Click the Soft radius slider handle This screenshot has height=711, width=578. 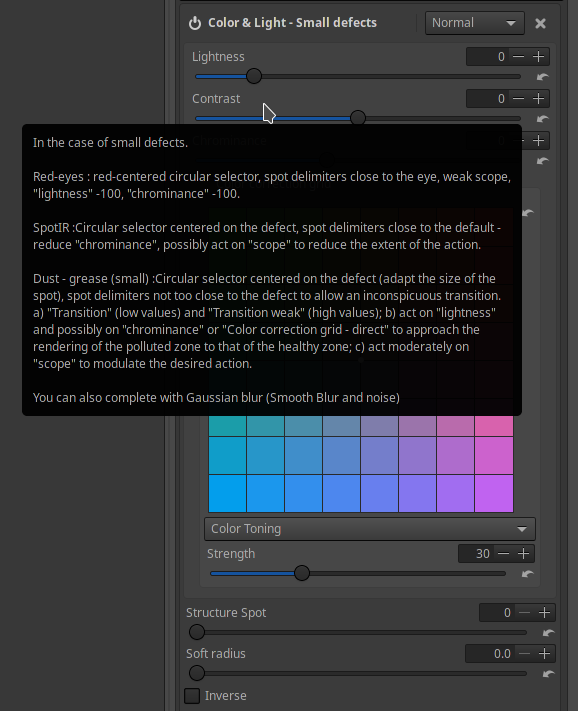coord(197,673)
